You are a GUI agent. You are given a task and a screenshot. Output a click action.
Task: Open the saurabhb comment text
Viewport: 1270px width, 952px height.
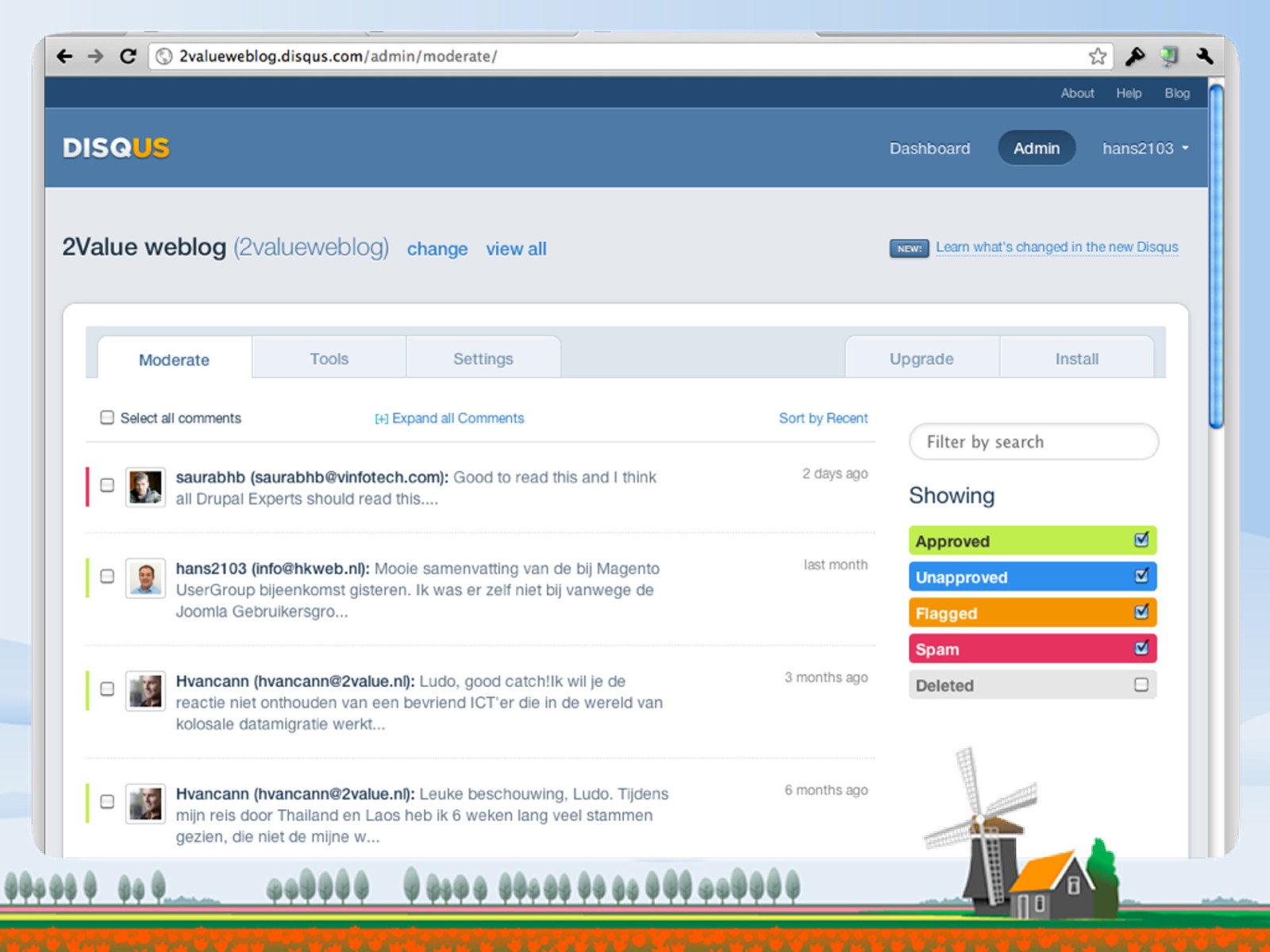416,488
